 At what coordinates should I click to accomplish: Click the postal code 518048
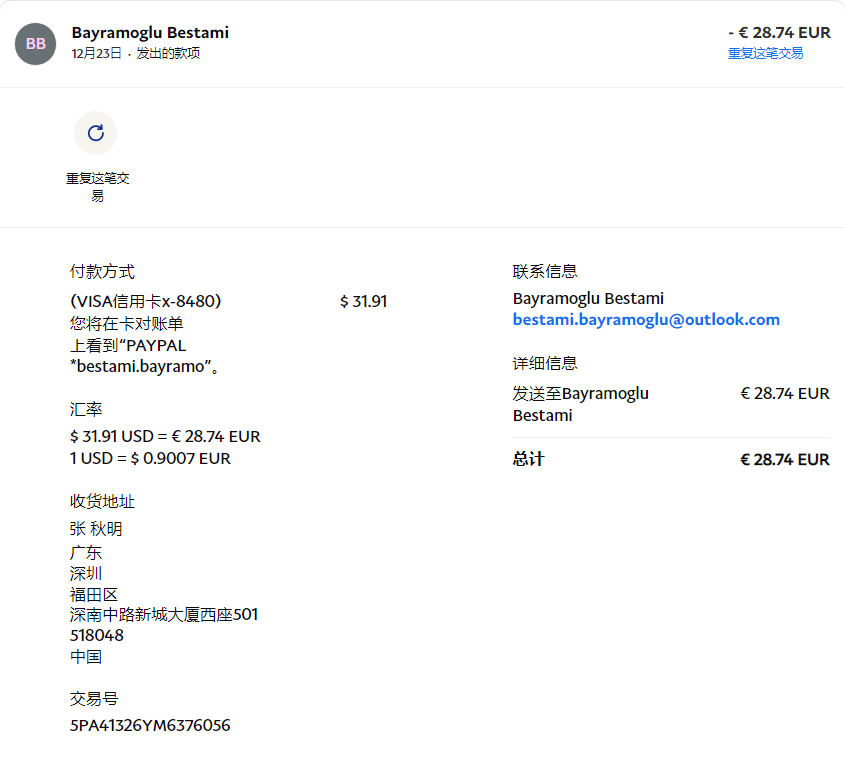97,636
